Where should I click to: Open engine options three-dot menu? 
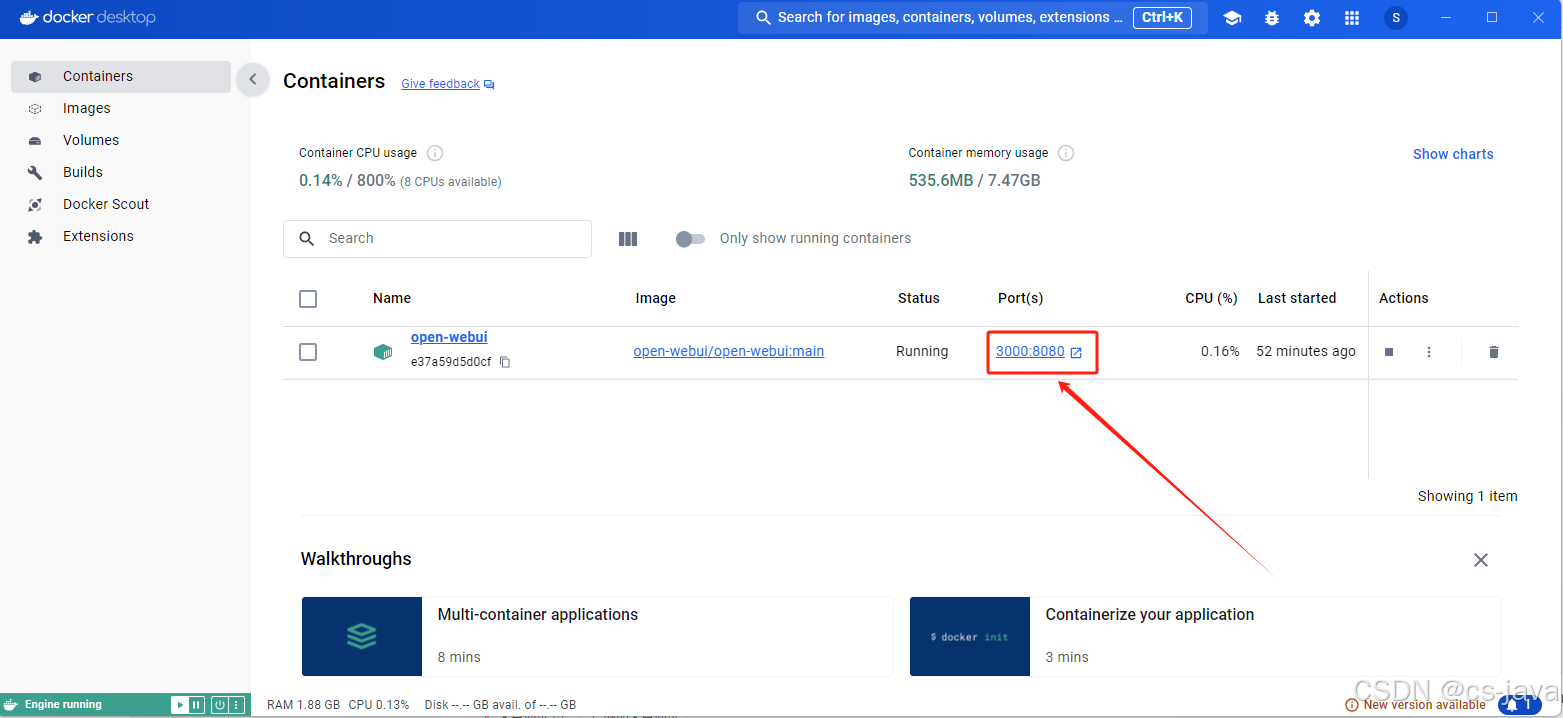pyautogui.click(x=236, y=705)
